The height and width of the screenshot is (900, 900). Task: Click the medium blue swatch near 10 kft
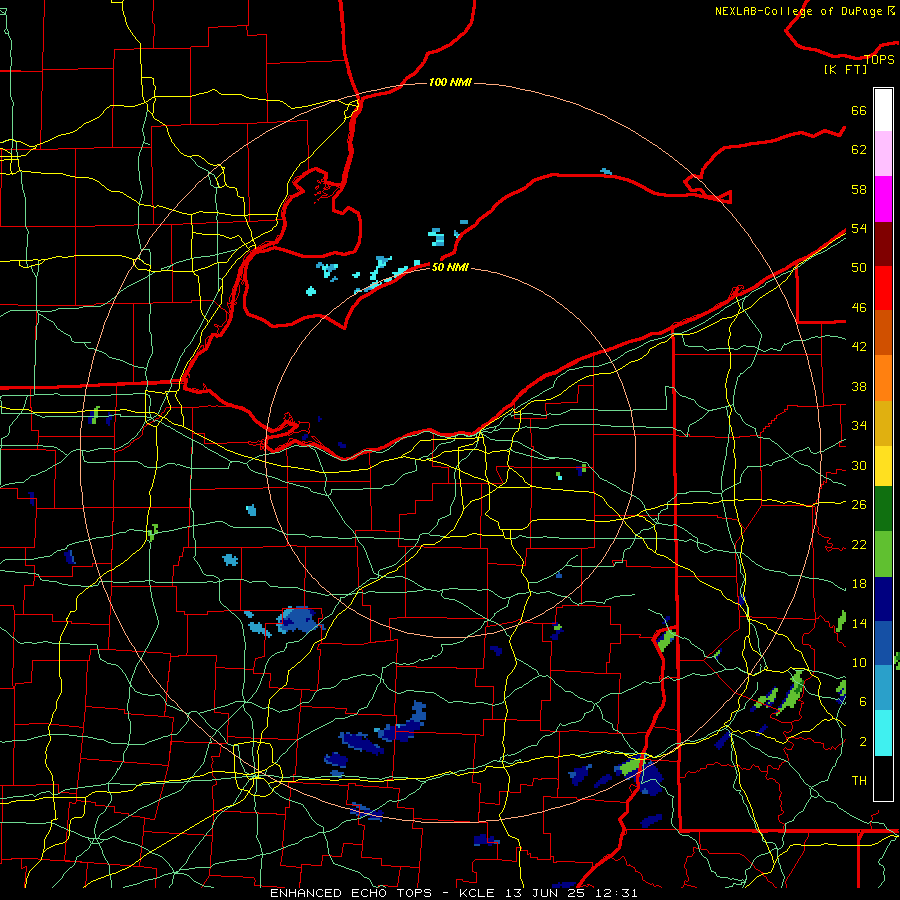point(883,643)
